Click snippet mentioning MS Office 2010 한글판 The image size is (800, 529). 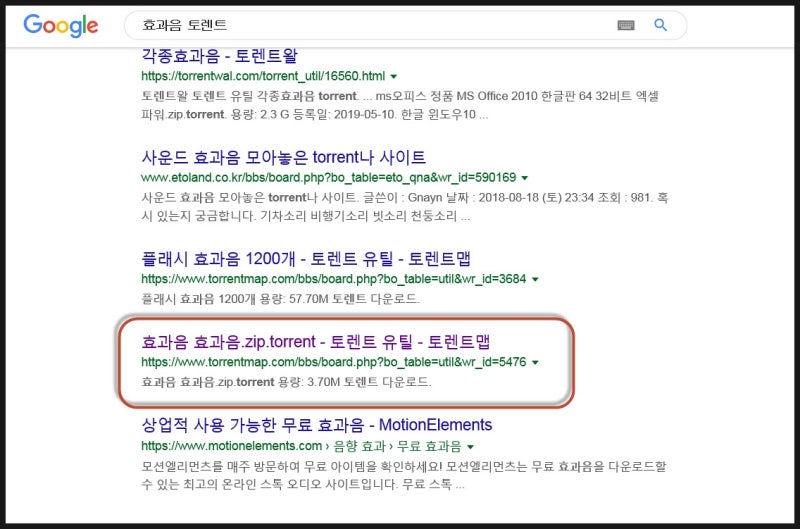[399, 105]
